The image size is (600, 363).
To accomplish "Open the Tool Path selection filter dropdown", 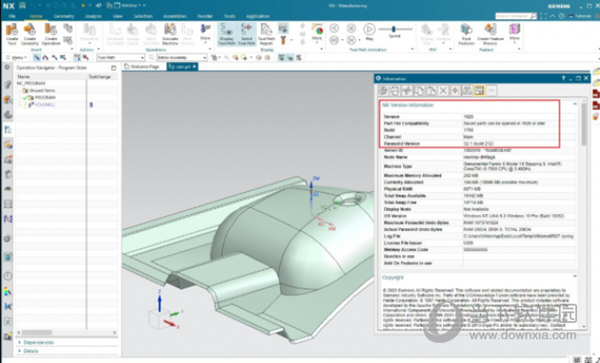I will click(120, 57).
